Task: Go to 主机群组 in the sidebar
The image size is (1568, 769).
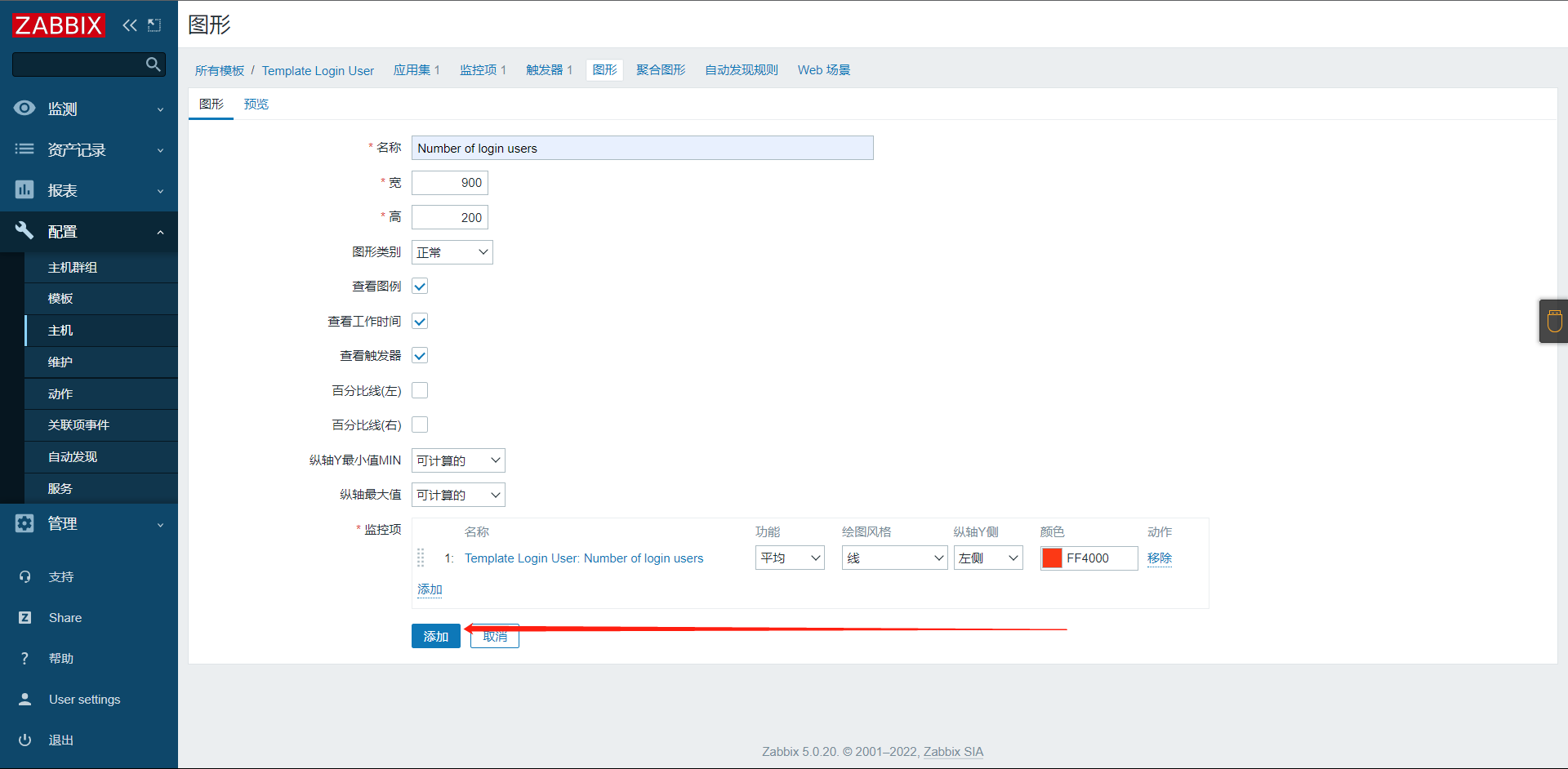Action: point(101,268)
